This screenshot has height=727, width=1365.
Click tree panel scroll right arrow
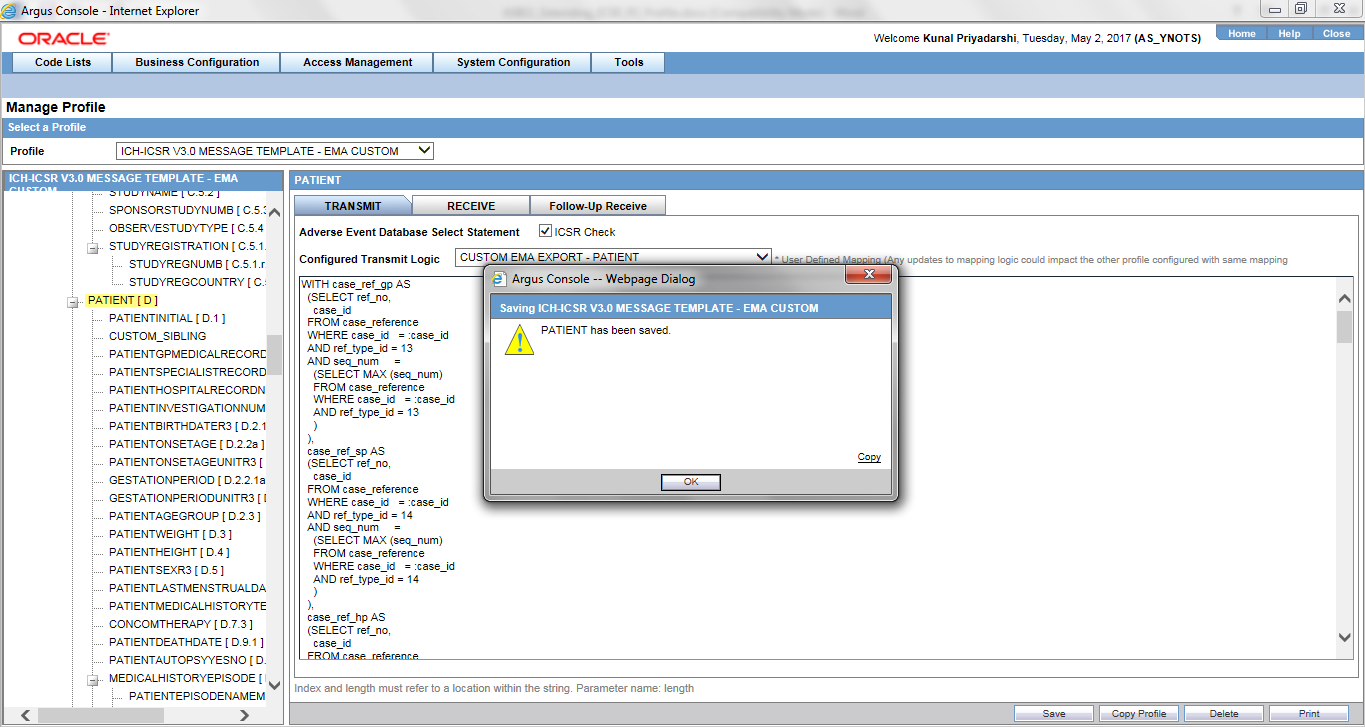click(x=245, y=715)
